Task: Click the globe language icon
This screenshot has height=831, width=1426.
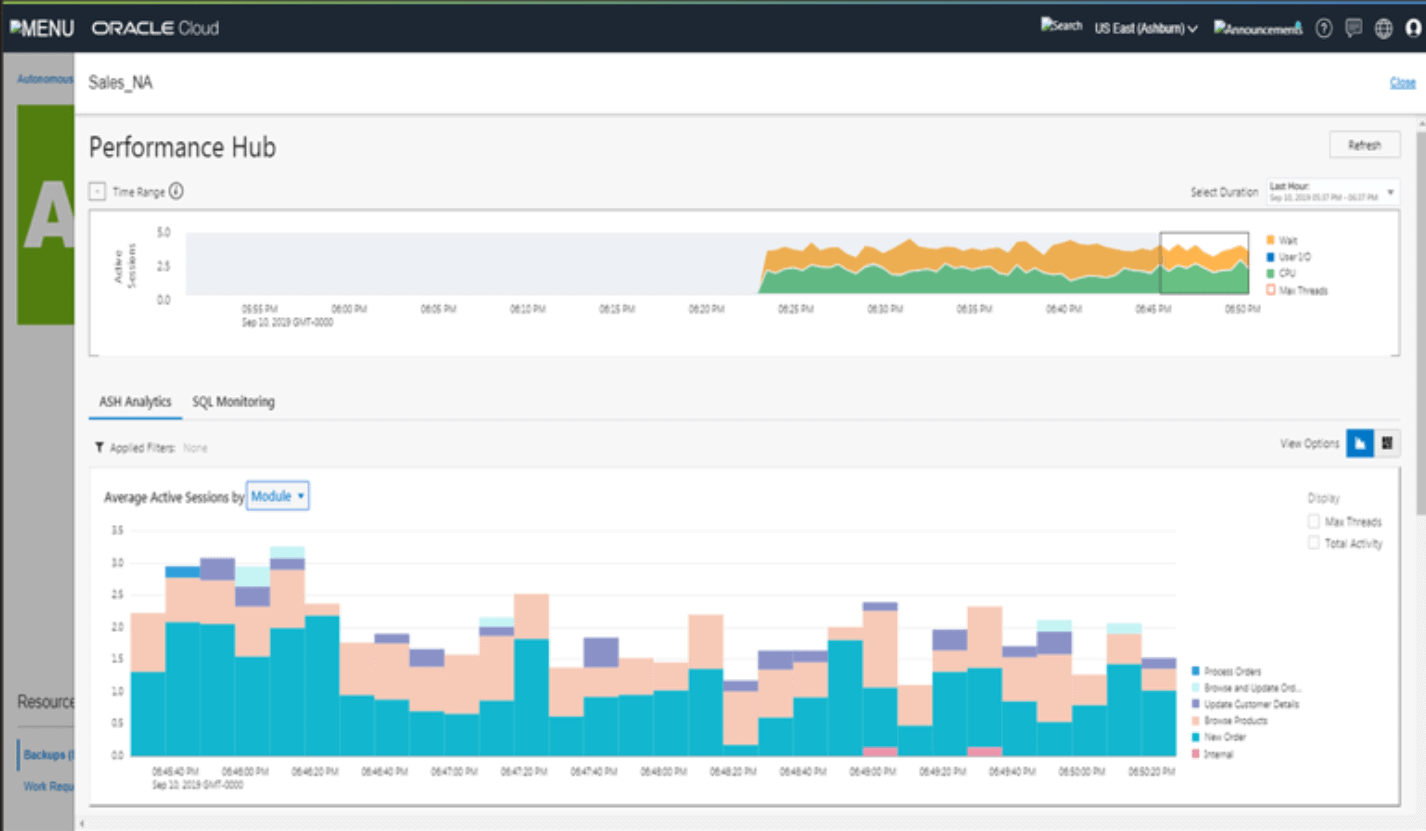Action: tap(1384, 28)
